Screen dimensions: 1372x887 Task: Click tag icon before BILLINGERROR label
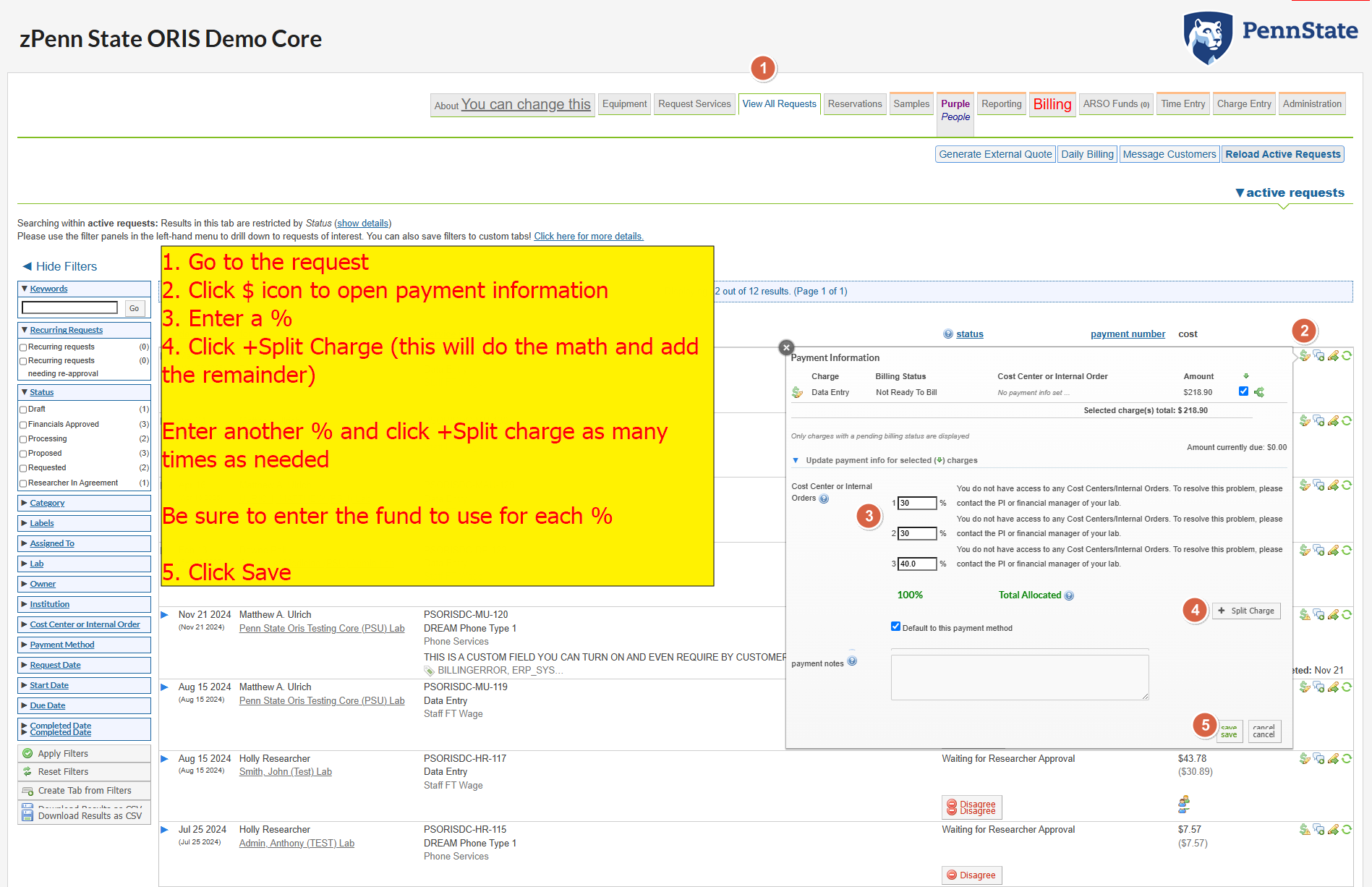pos(430,671)
